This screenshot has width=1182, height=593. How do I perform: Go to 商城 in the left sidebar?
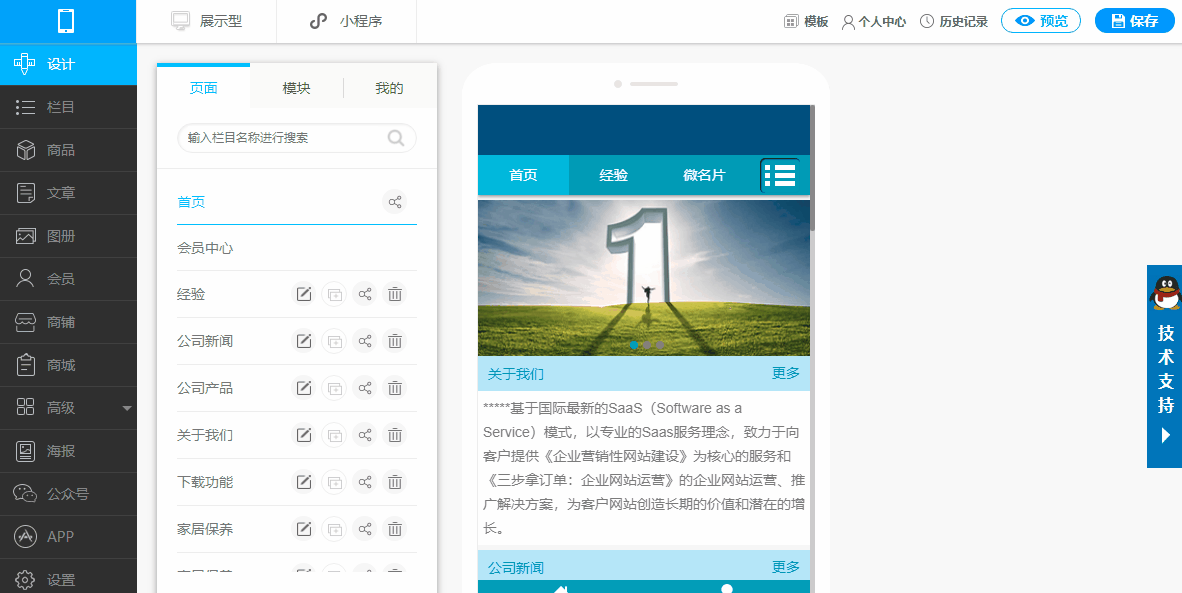click(69, 365)
